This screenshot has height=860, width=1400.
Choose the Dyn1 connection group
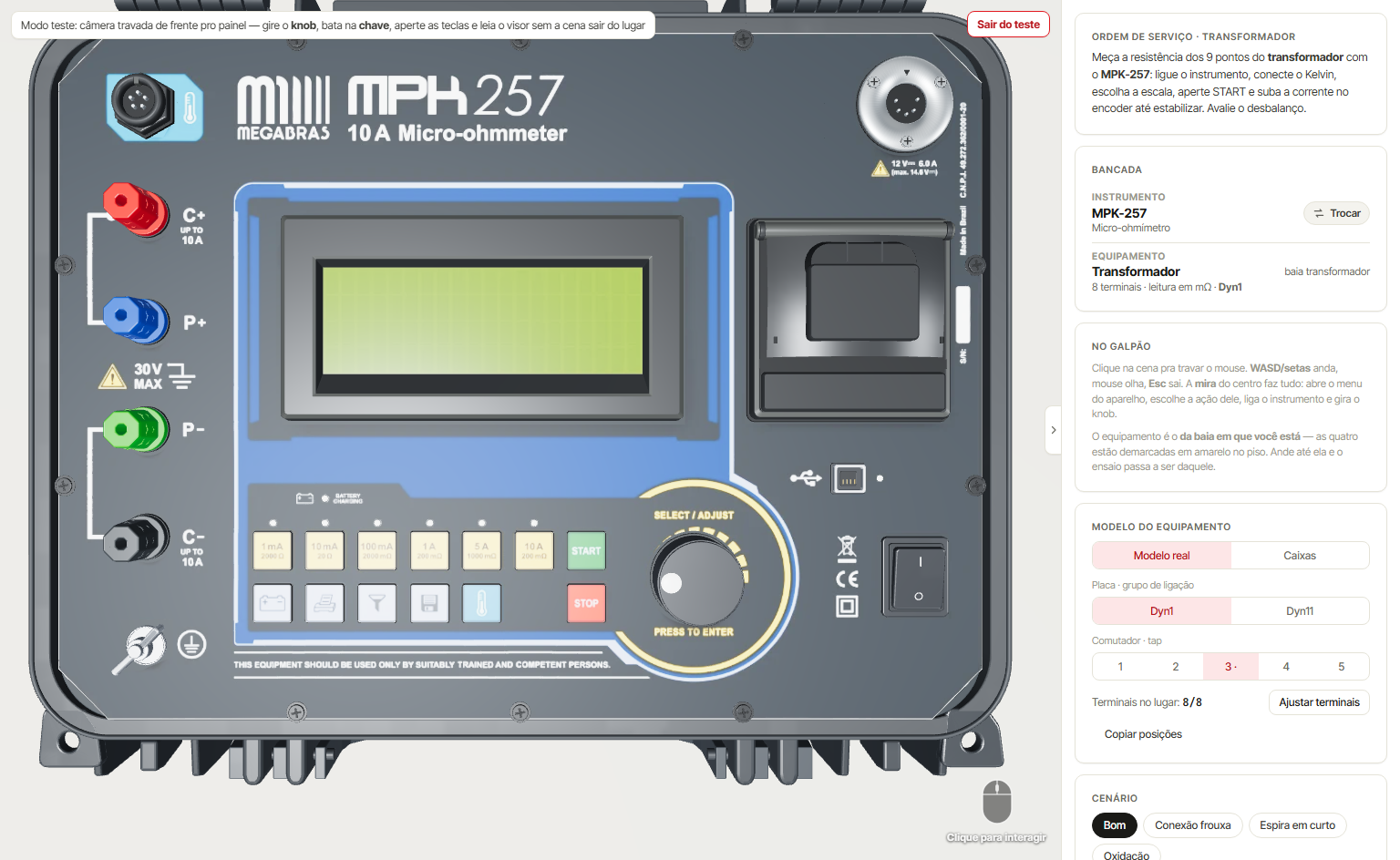tap(1162, 611)
